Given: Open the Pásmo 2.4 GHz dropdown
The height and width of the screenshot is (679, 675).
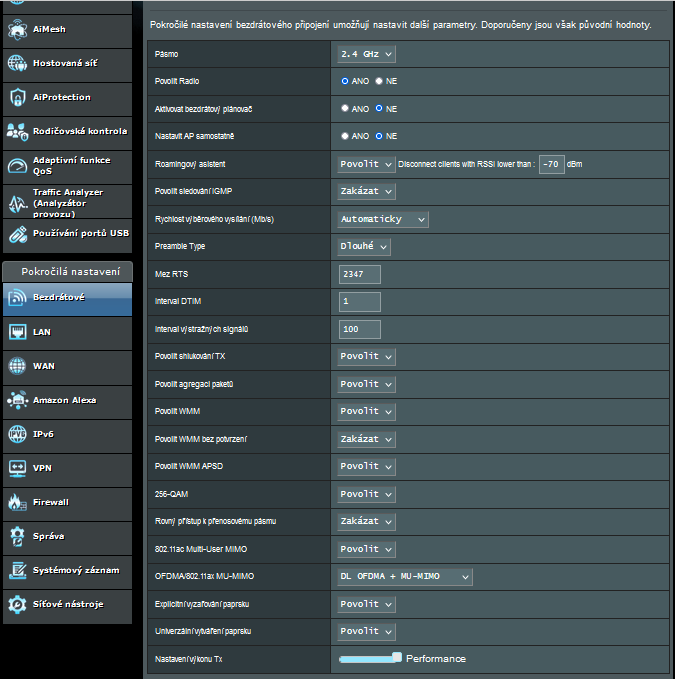Looking at the screenshot, I should 366,54.
